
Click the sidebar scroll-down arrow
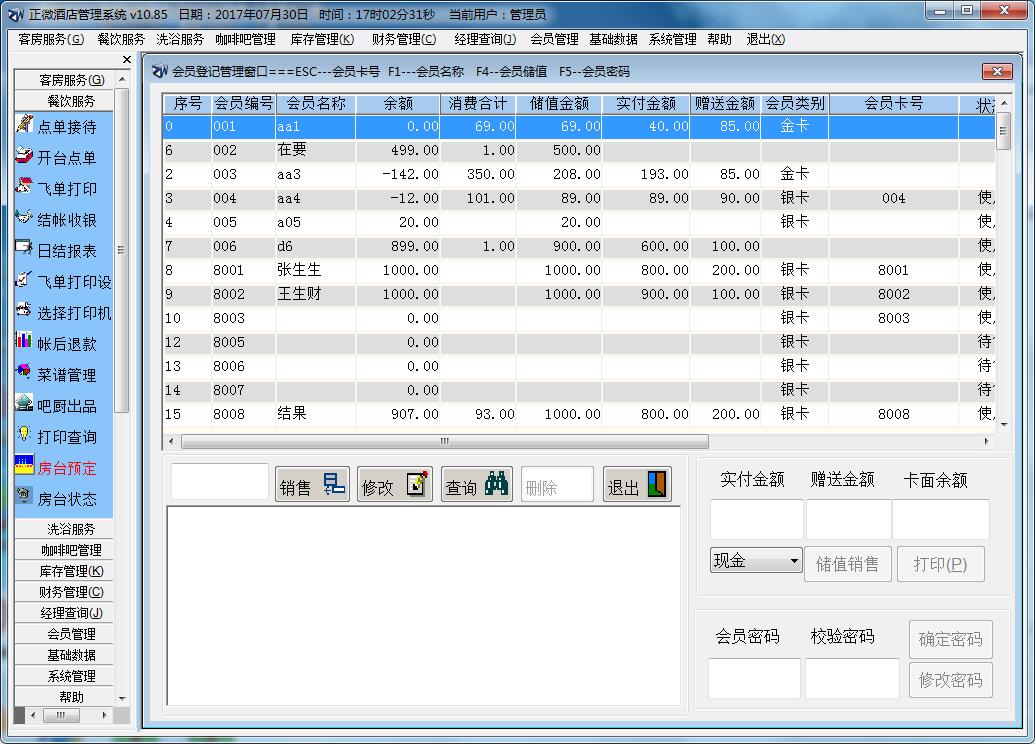click(x=122, y=698)
